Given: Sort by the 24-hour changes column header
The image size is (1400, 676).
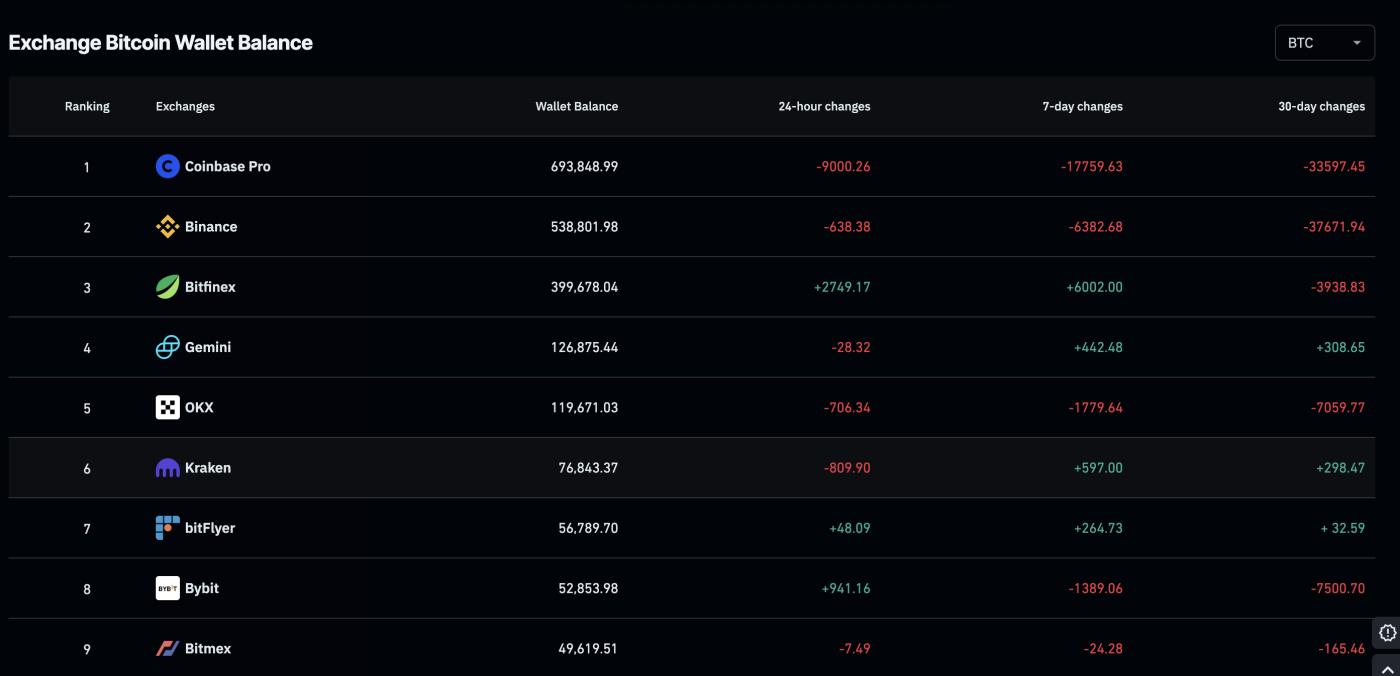Looking at the screenshot, I should pyautogui.click(x=823, y=105).
